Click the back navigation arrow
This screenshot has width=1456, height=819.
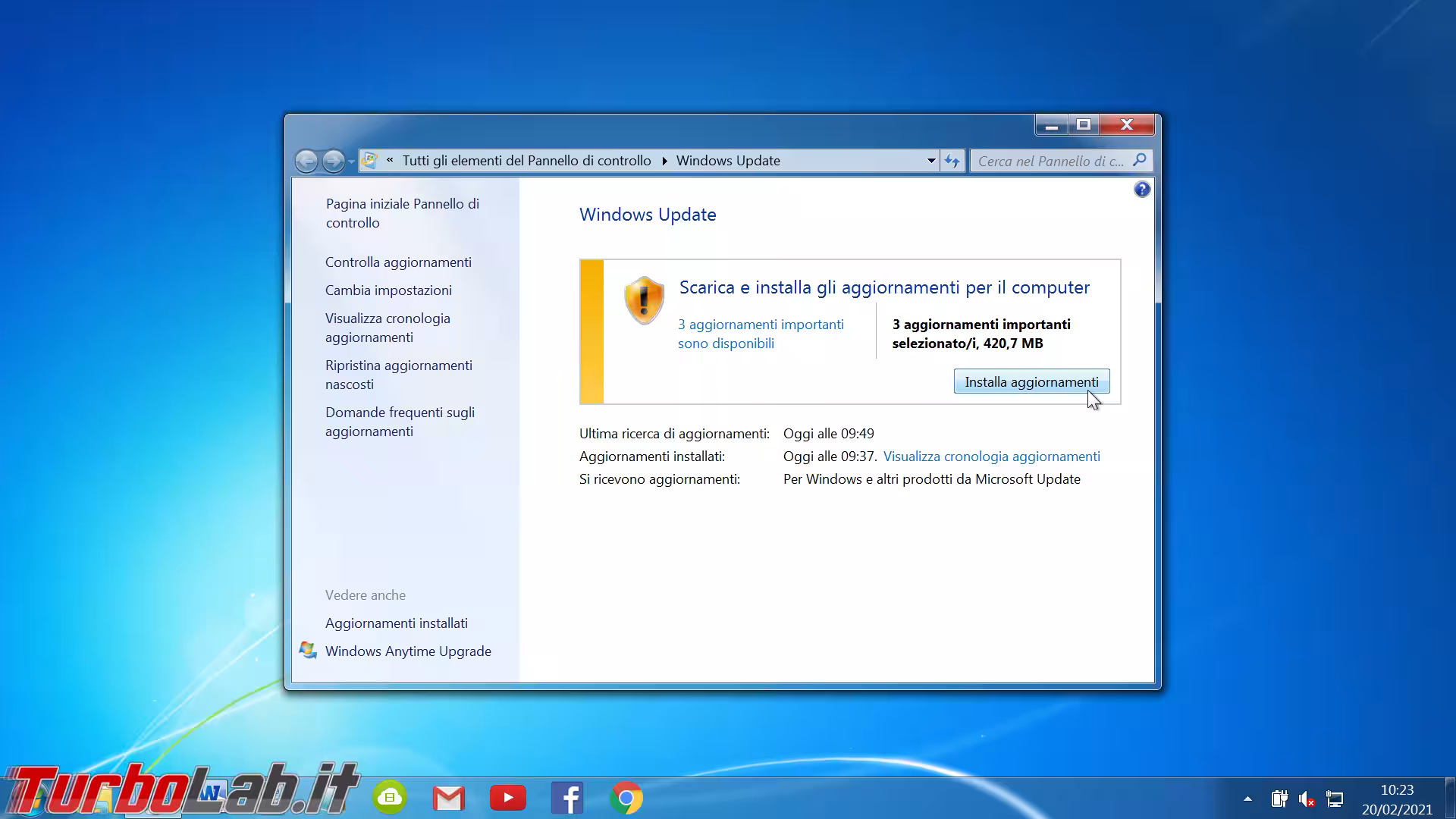pos(306,161)
